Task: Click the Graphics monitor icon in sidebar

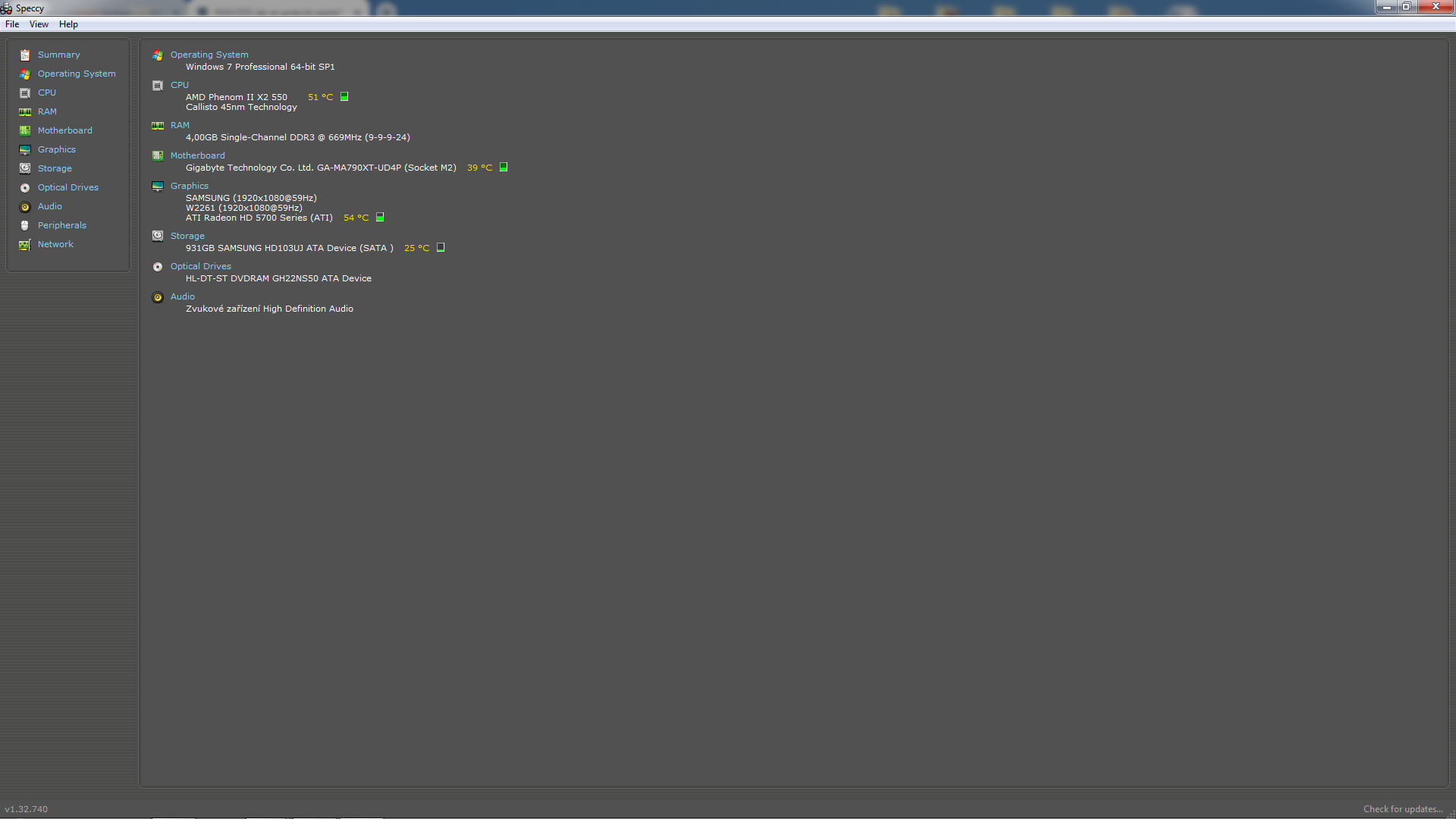Action: [x=25, y=149]
